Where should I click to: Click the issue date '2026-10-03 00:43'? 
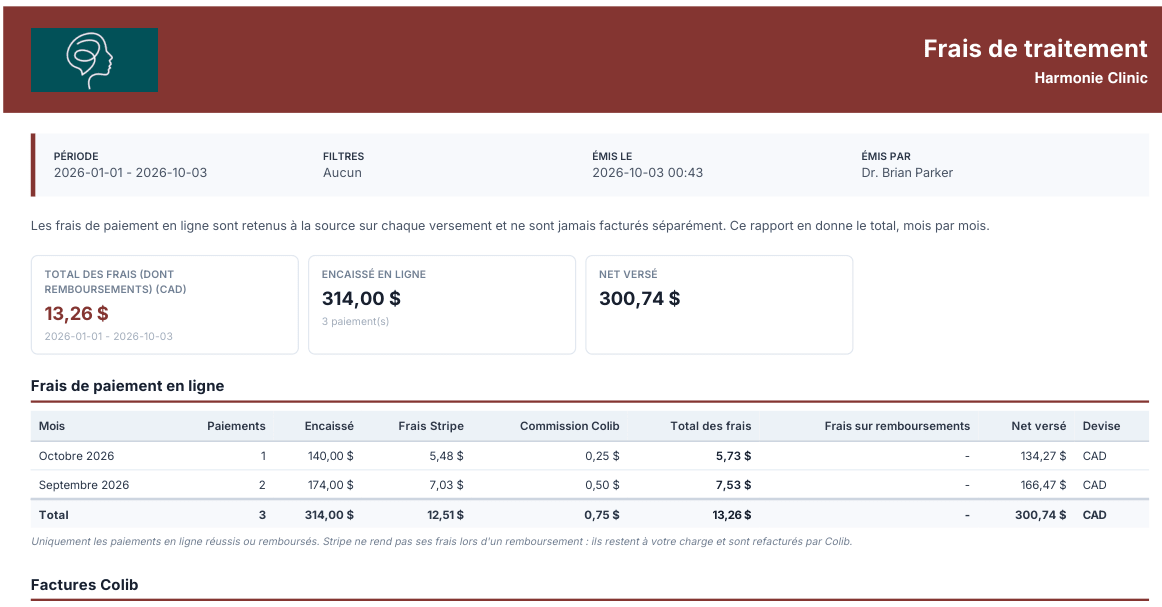647,173
